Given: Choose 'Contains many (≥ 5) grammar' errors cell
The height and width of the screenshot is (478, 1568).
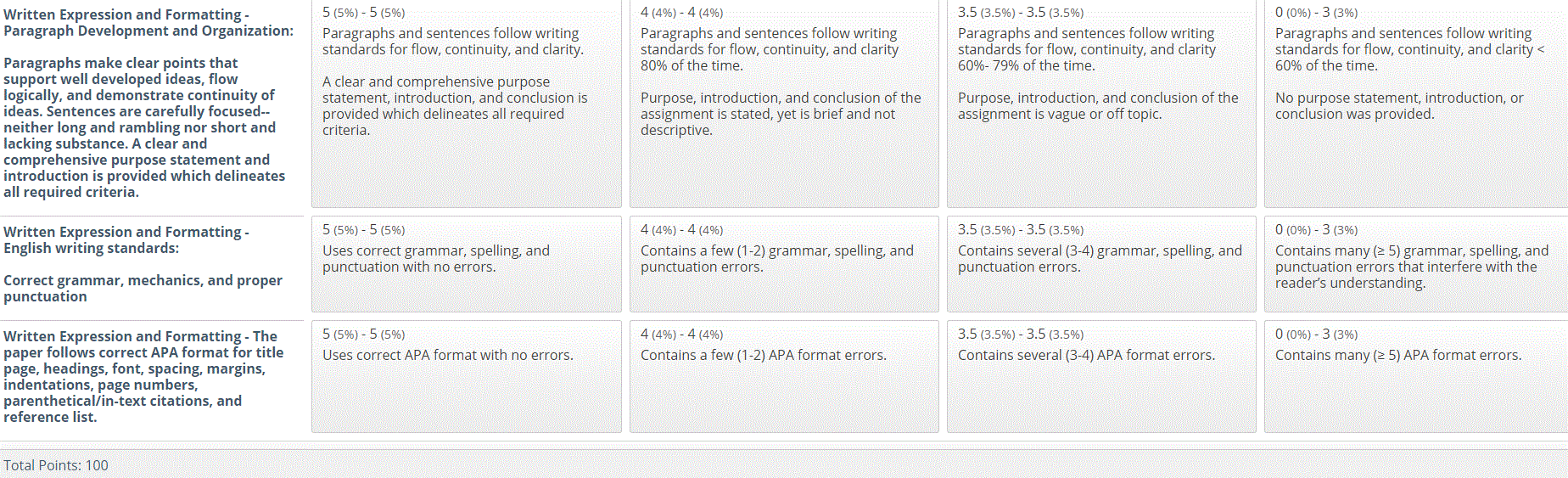Looking at the screenshot, I should [x=1415, y=264].
